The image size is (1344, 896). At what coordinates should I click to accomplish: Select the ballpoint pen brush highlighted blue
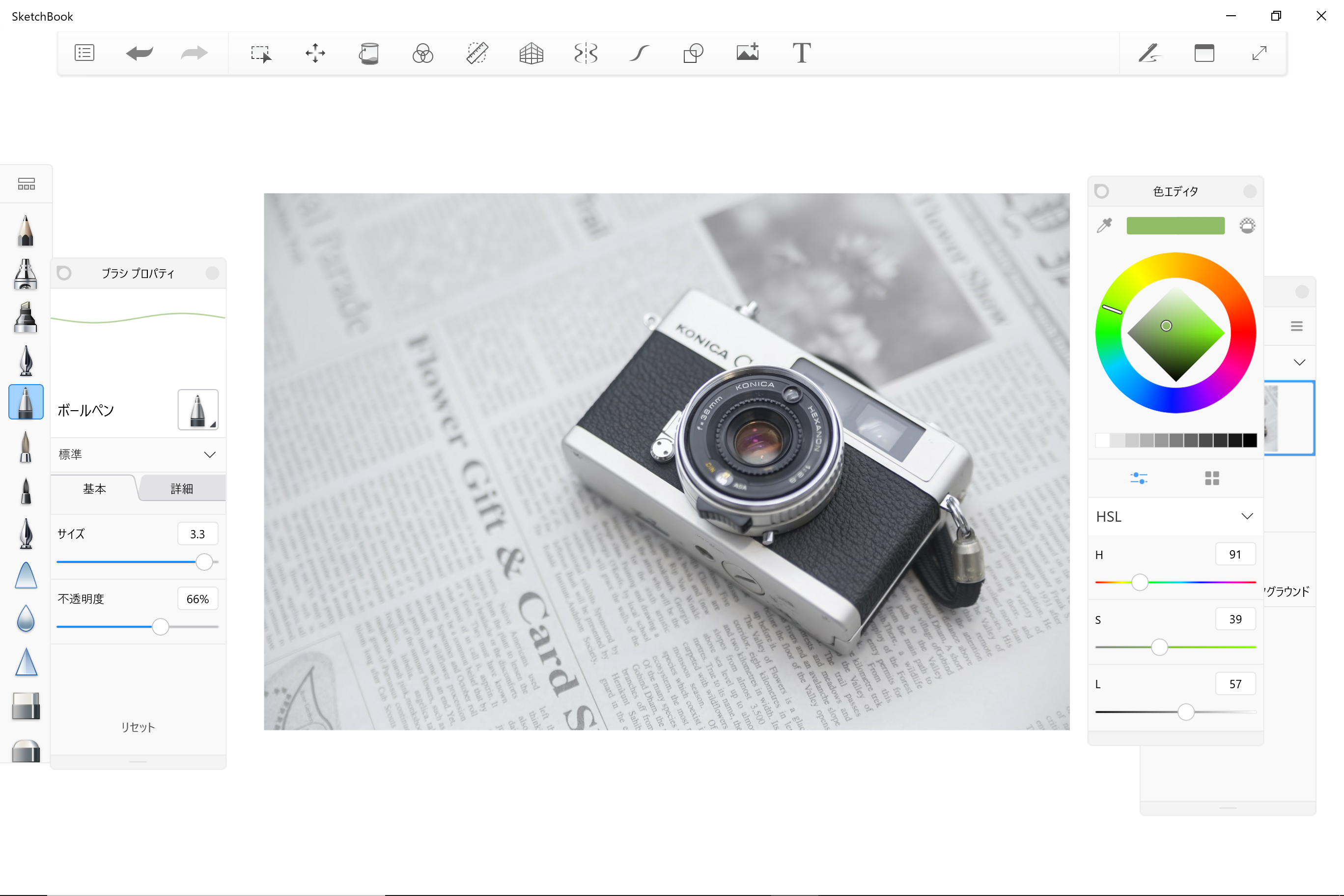pos(27,402)
